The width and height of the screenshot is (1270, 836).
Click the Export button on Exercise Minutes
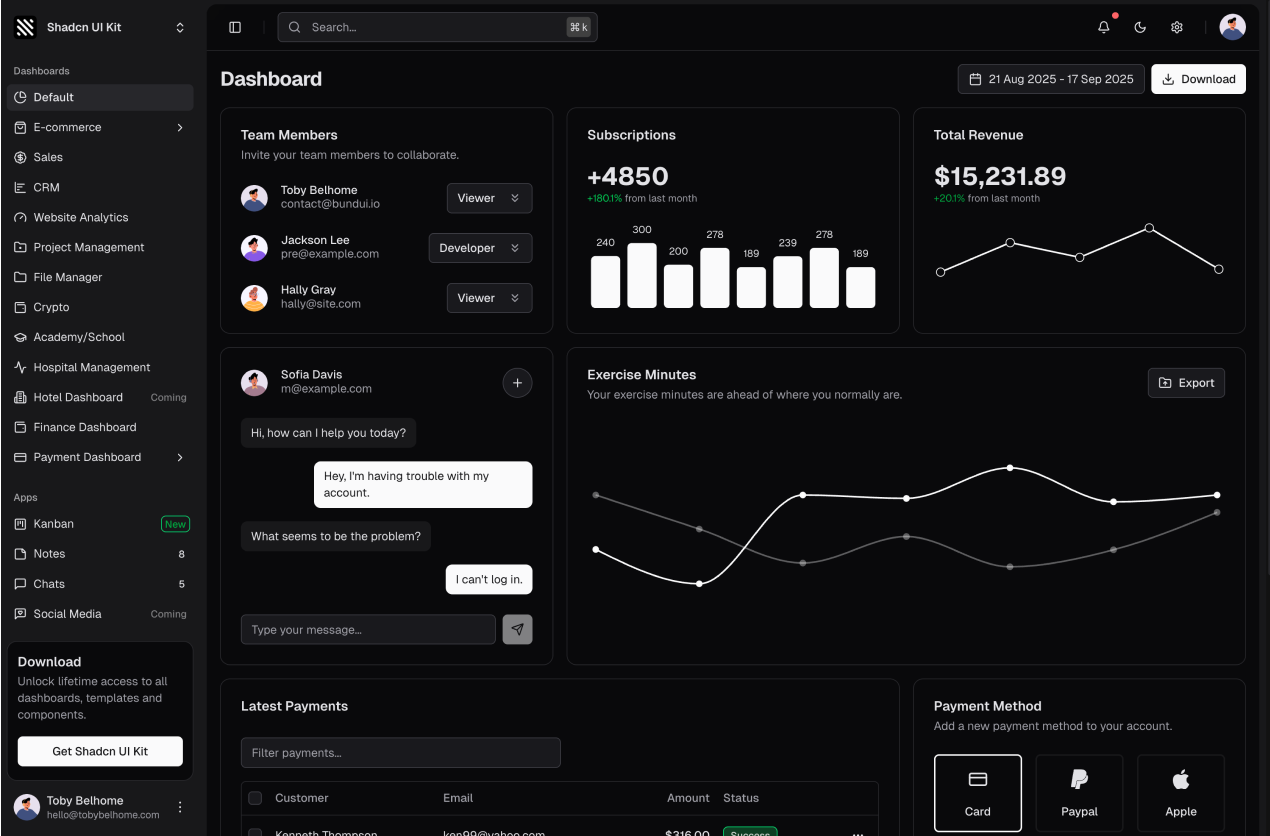(x=1186, y=383)
